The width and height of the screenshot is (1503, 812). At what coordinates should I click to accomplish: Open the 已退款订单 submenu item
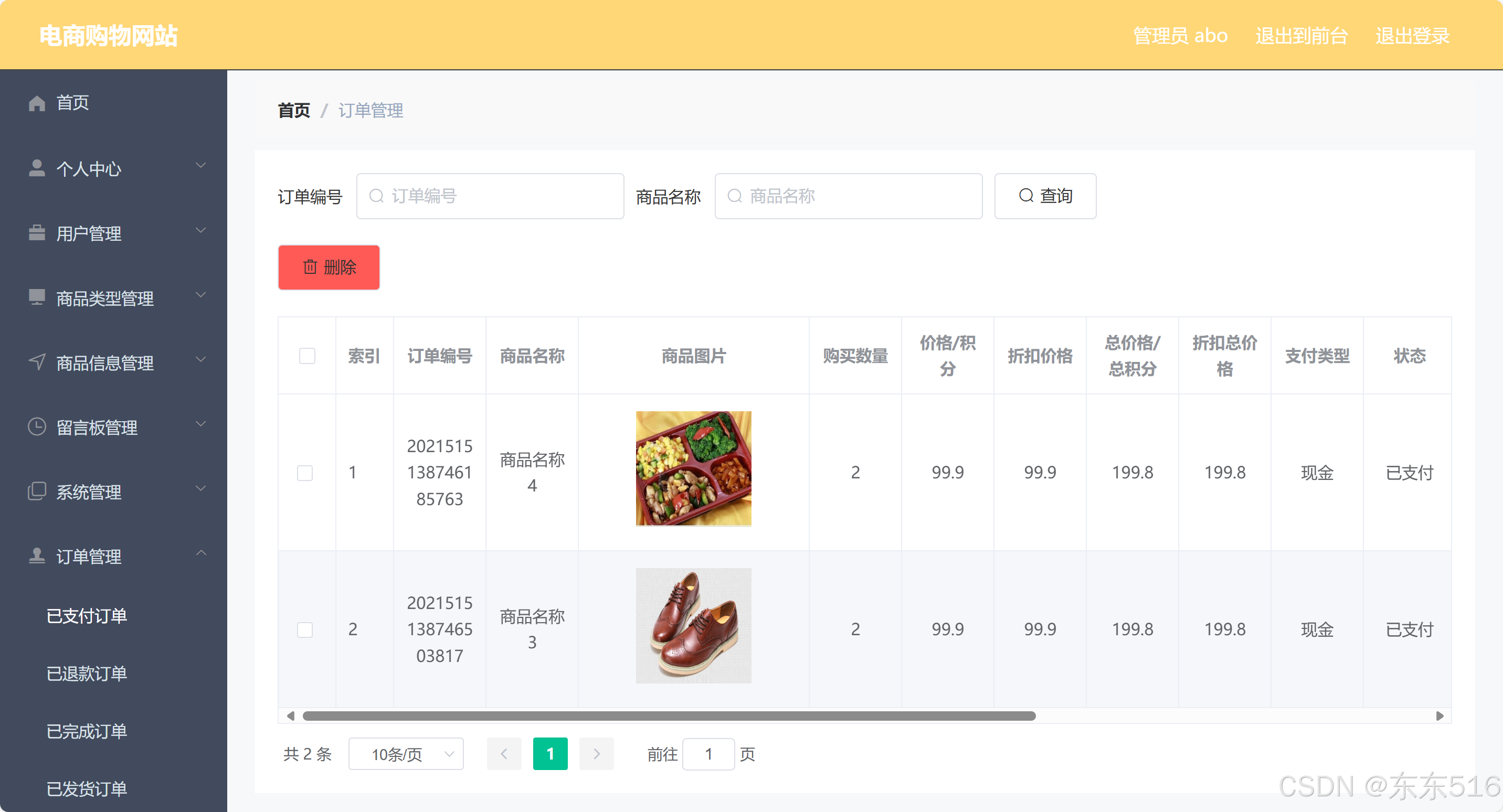[x=87, y=674]
